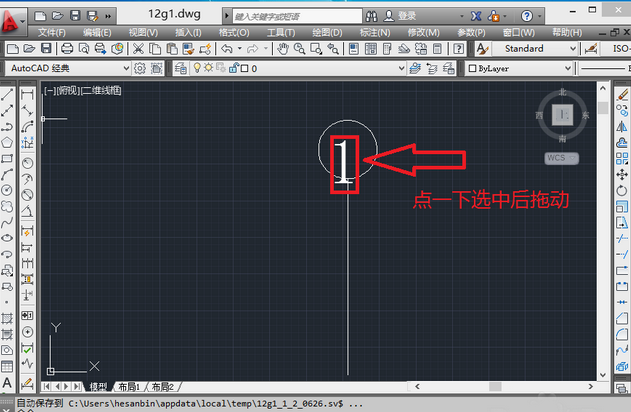Switch to the 布局2 layout tab
631x412 pixels.
point(163,387)
